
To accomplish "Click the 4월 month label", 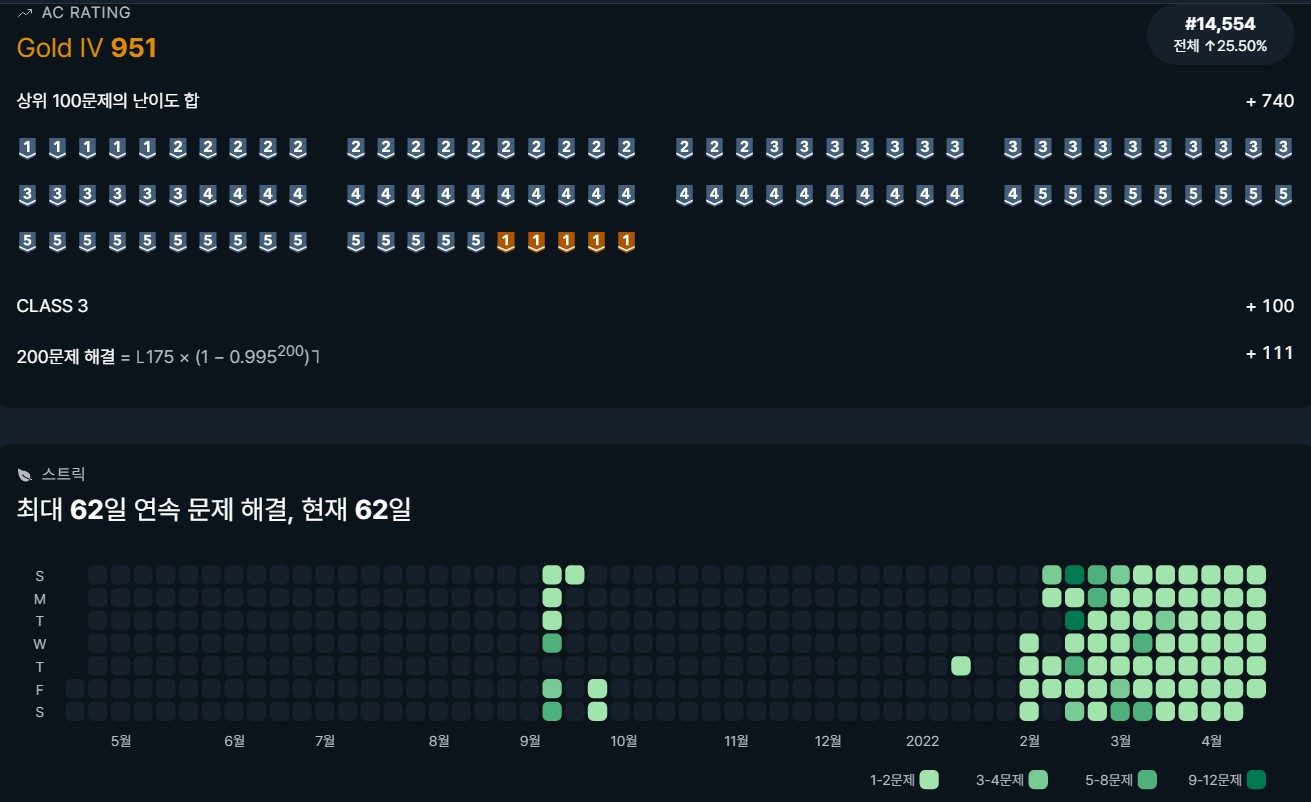I will click(1212, 741).
